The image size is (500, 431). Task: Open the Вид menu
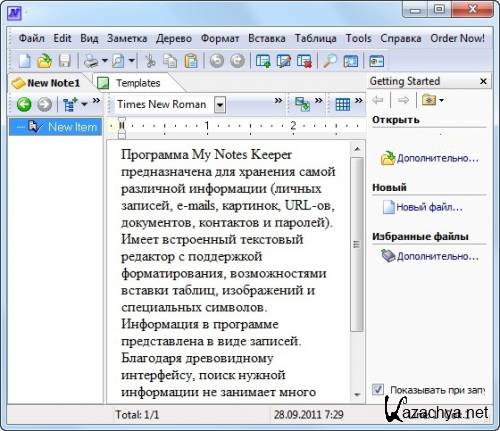(89, 38)
